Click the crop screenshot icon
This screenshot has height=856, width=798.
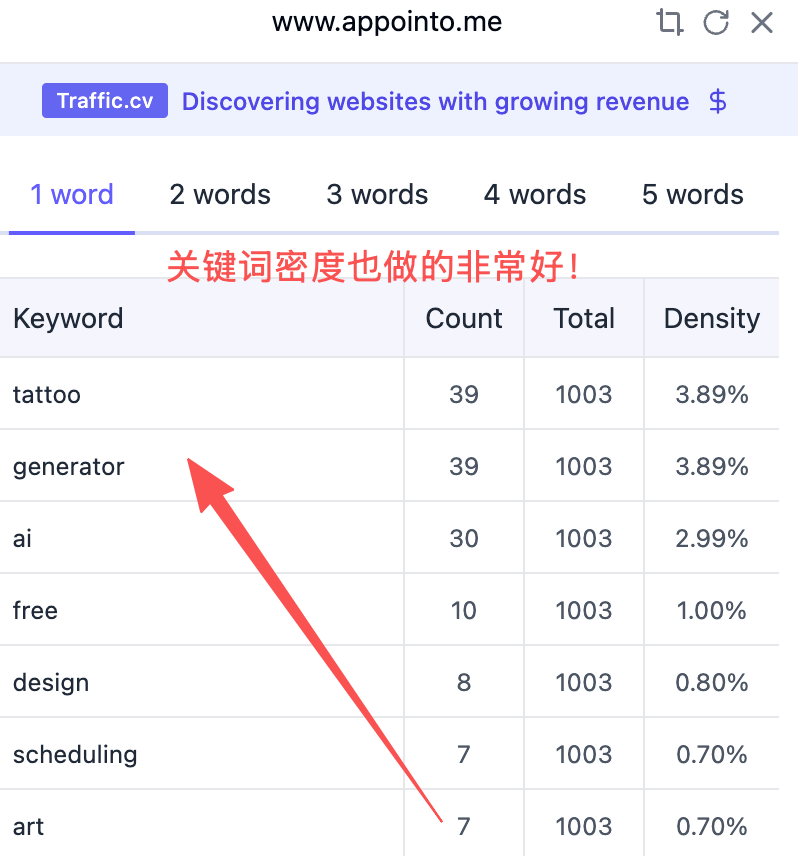click(x=668, y=22)
